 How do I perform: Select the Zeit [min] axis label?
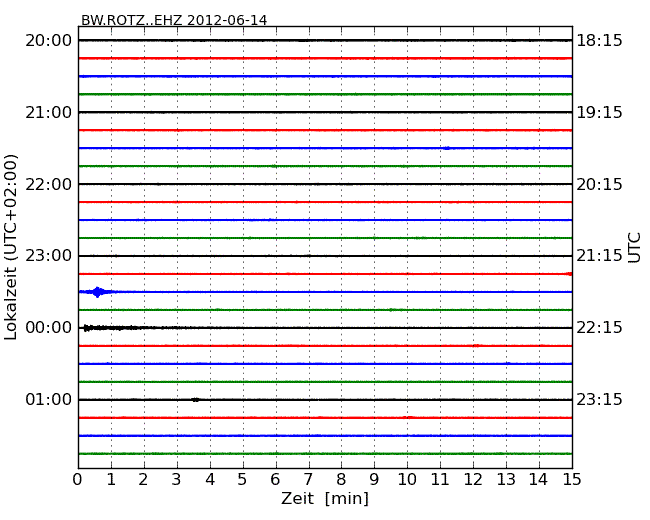pos(325,498)
